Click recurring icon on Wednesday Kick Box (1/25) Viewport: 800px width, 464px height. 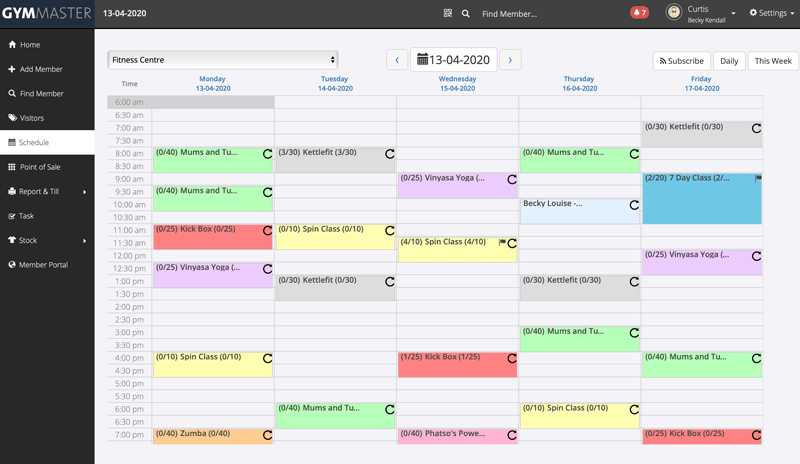511,359
